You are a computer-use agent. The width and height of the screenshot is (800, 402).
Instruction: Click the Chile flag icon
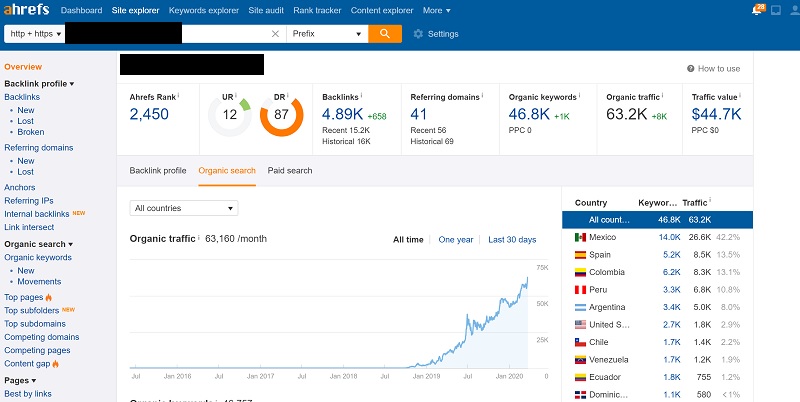click(x=580, y=342)
